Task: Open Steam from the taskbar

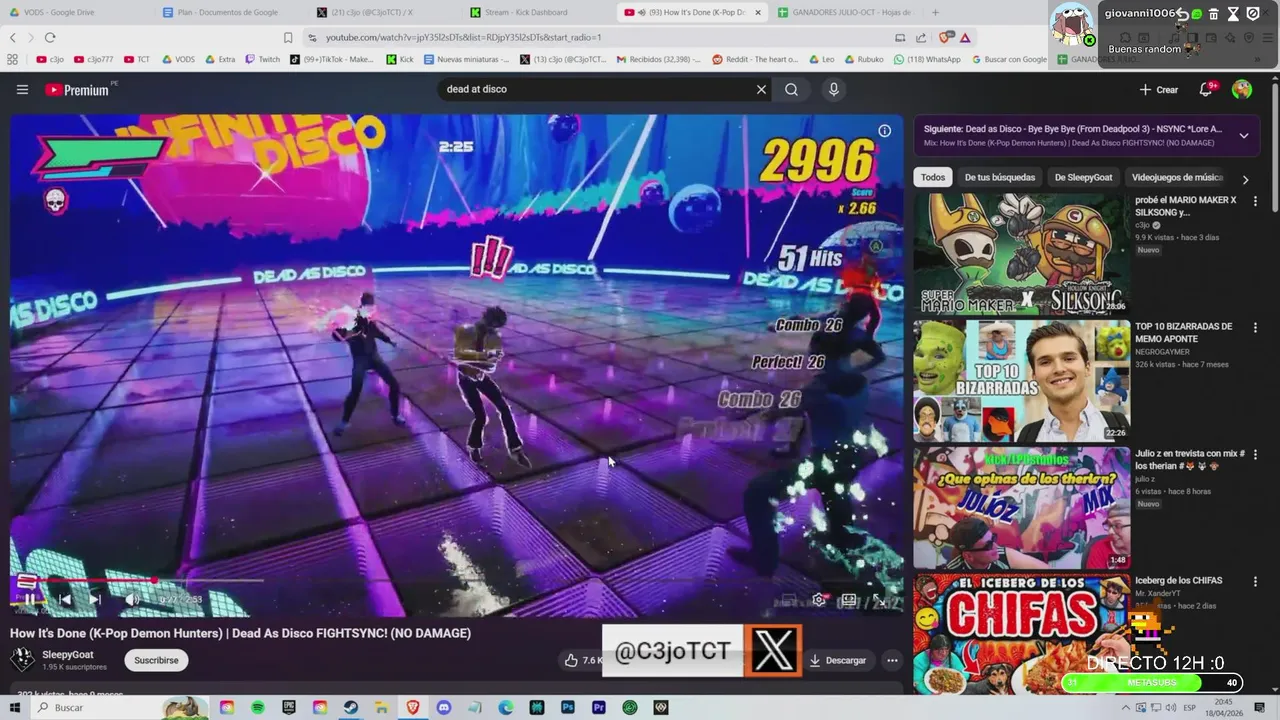Action: [351, 707]
